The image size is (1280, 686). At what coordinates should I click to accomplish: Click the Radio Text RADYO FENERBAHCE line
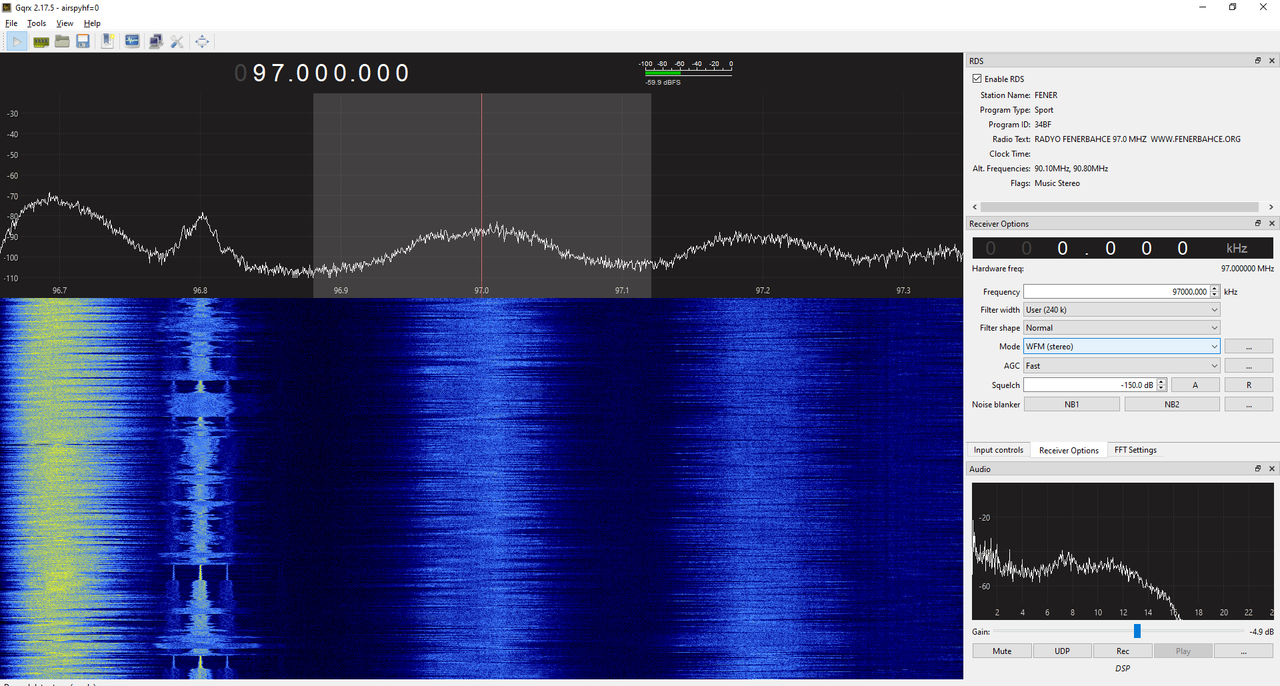(1137, 139)
